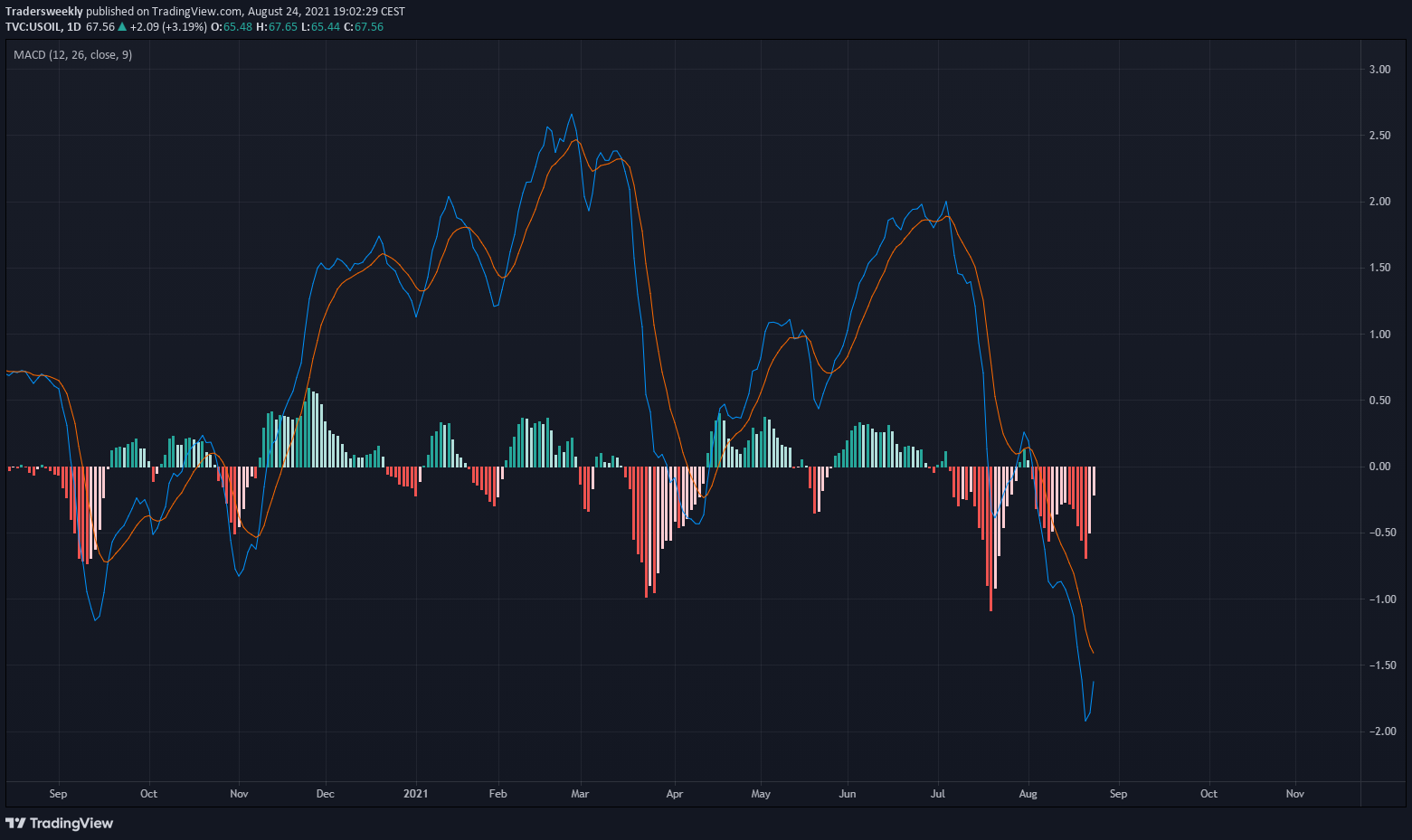Click the 'Jul' label on time axis
The height and width of the screenshot is (840, 1412).
938,794
